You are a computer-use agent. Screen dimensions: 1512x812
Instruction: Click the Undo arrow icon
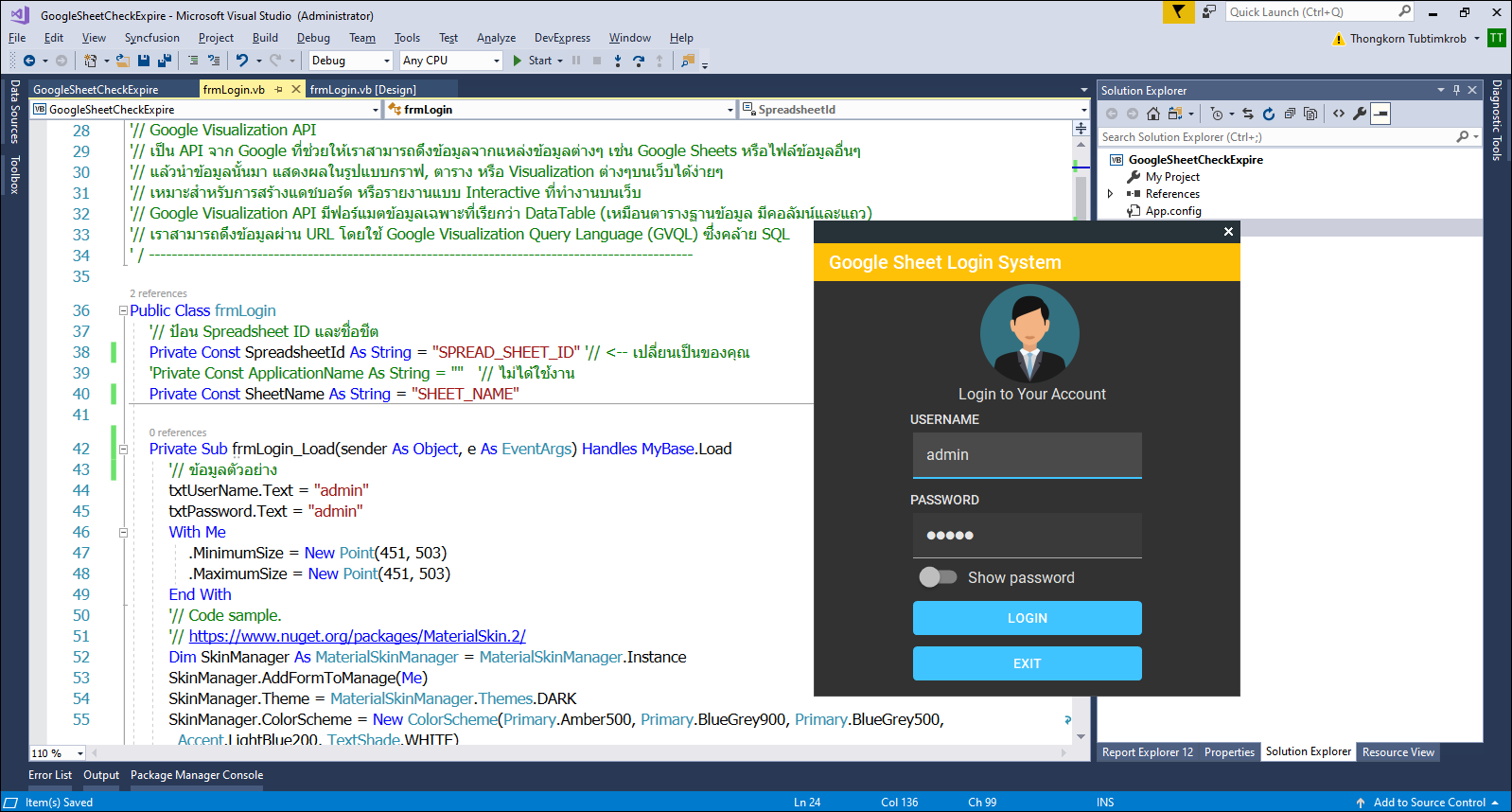(242, 61)
